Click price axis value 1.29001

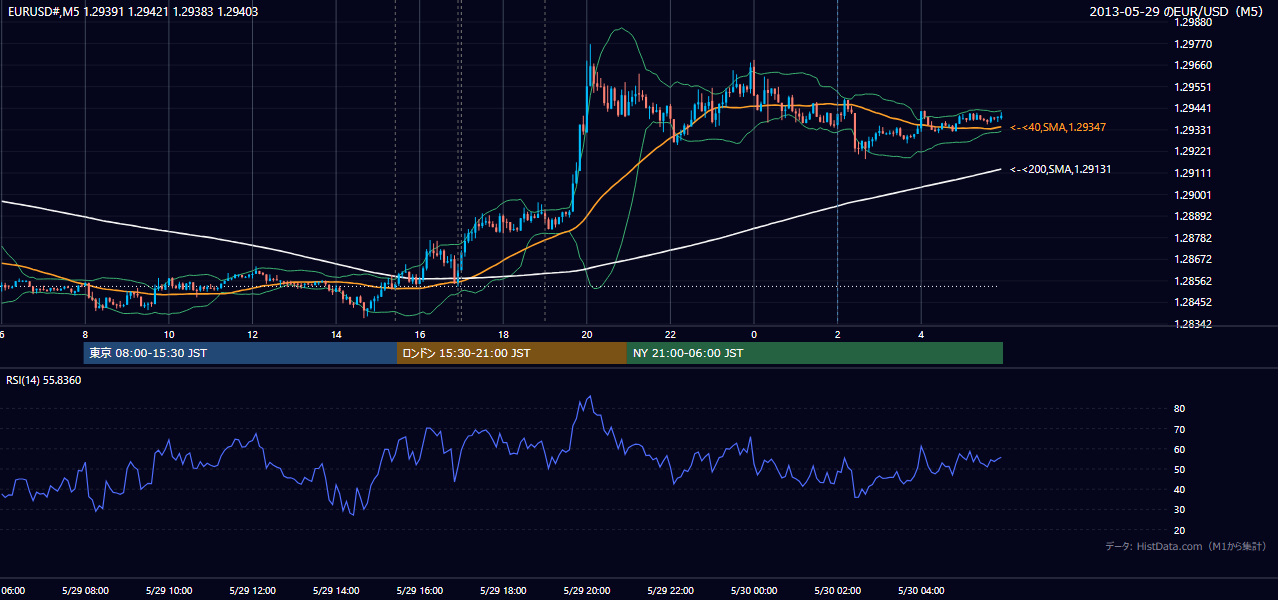tap(1192, 195)
